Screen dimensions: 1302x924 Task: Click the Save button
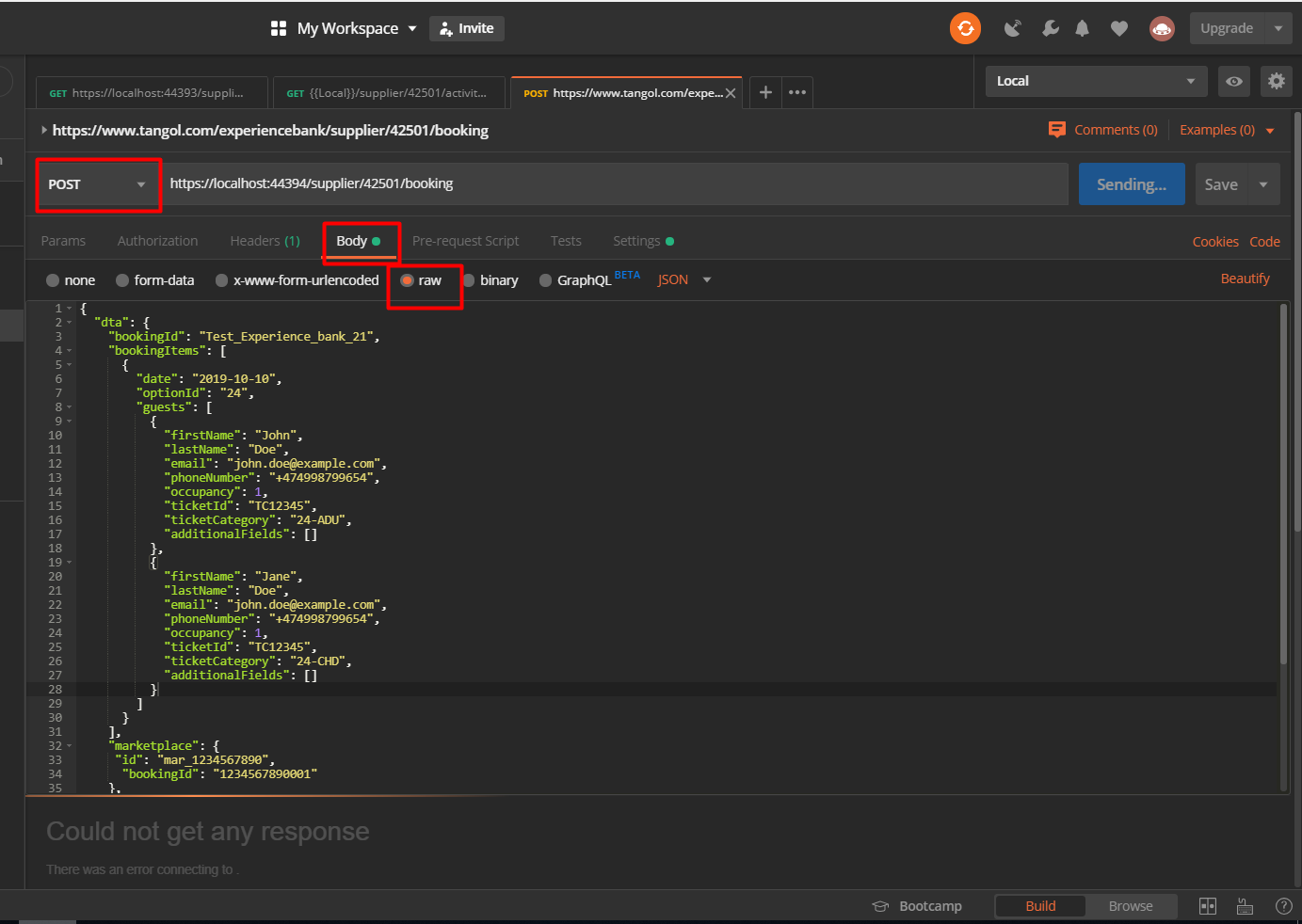point(1221,184)
